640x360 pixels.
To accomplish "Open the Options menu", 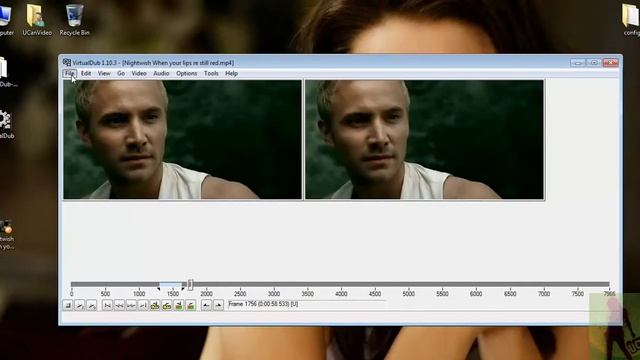I will (187, 73).
